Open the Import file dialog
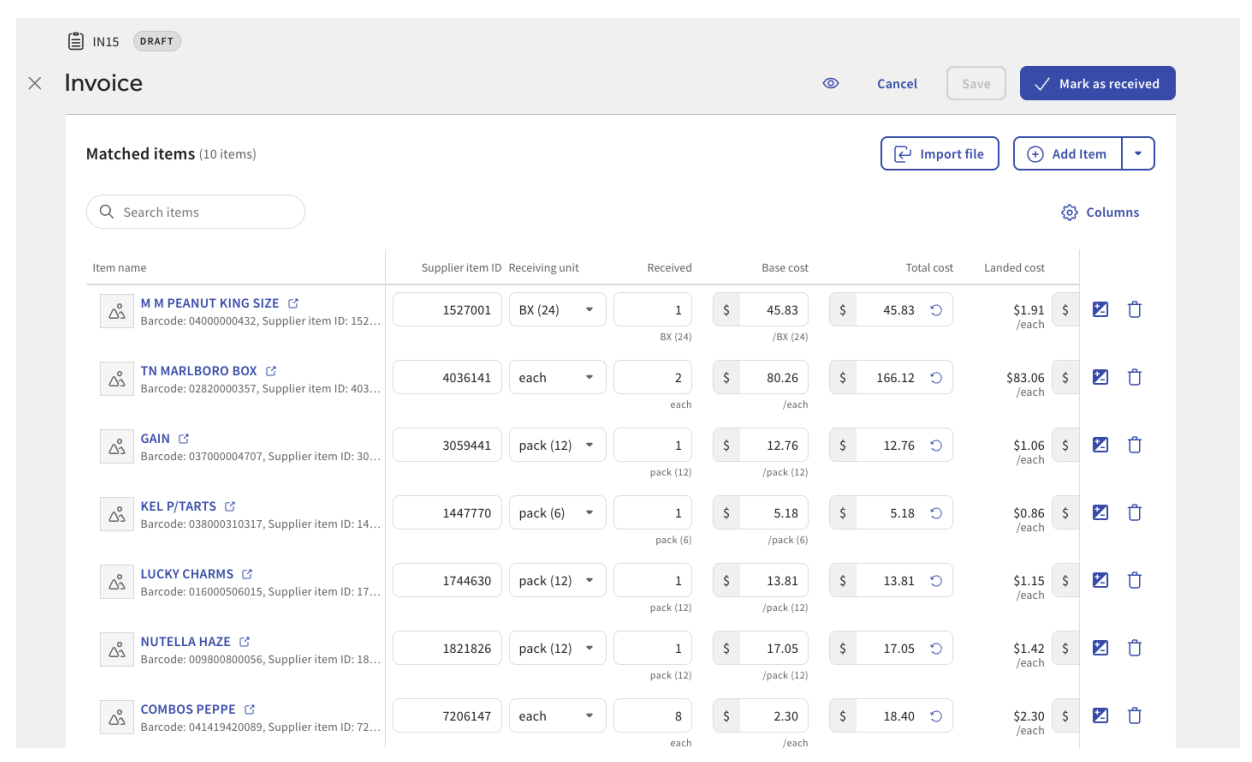 pos(939,154)
